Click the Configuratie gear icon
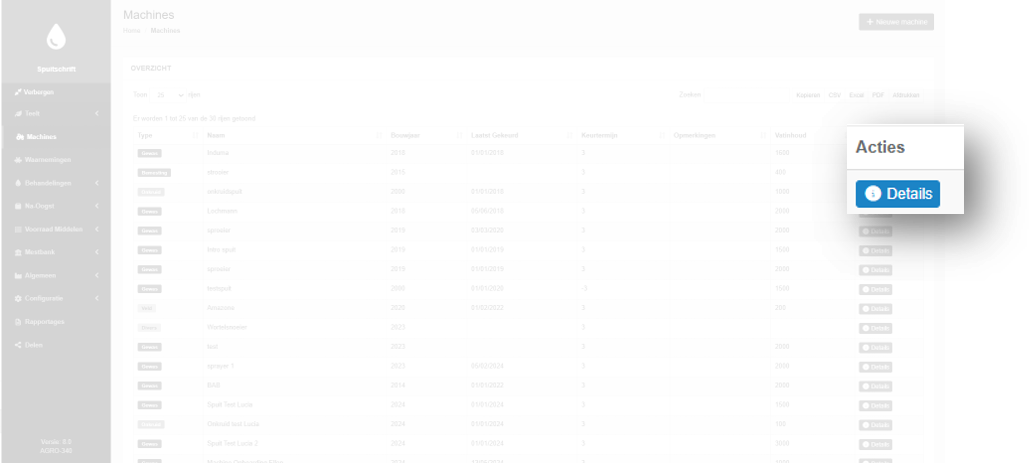 point(18,298)
